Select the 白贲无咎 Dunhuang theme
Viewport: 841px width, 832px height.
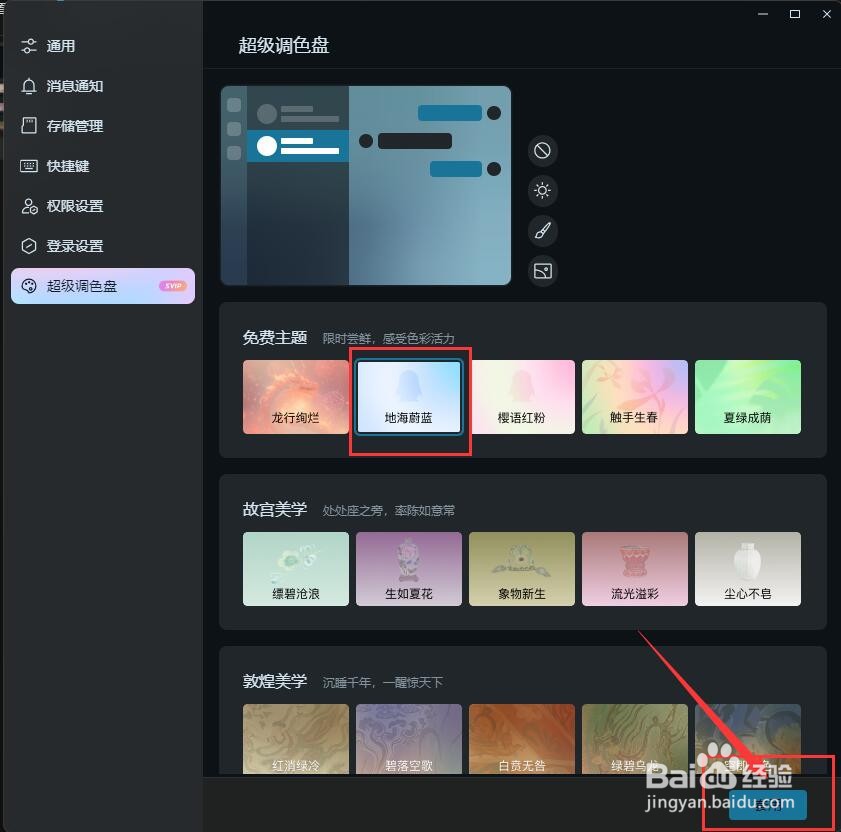click(x=522, y=740)
